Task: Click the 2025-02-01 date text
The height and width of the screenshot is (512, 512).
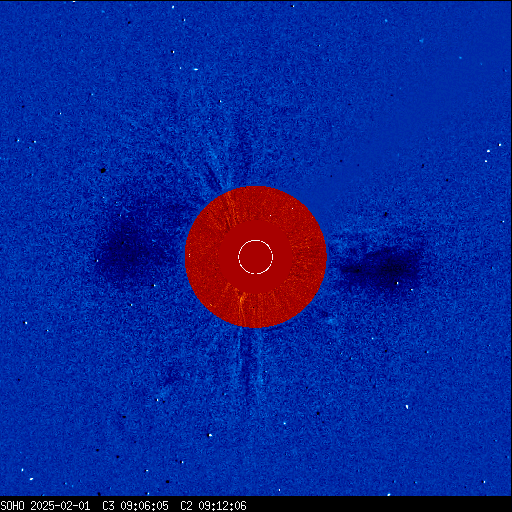Action: point(60,506)
